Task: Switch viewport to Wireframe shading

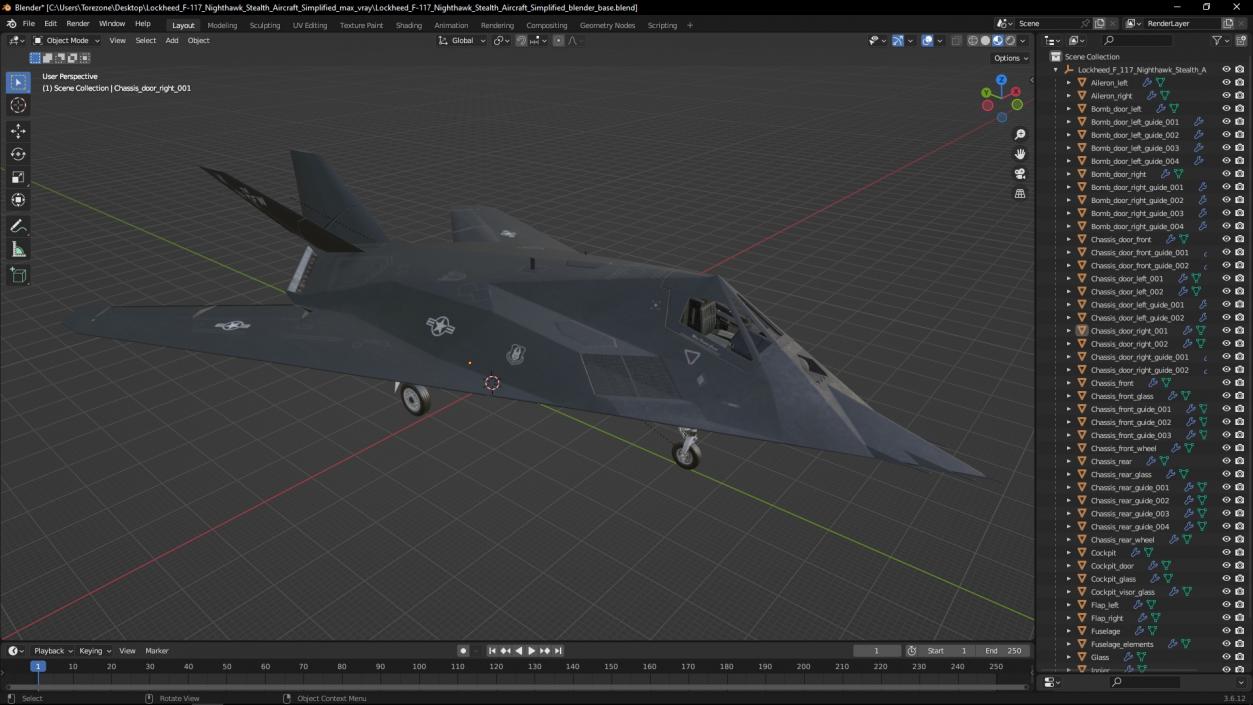Action: coord(973,40)
